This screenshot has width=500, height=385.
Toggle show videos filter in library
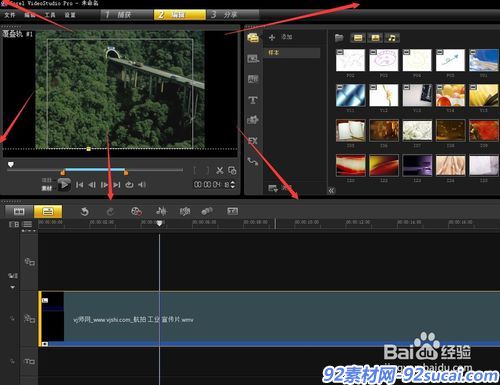click(358, 38)
